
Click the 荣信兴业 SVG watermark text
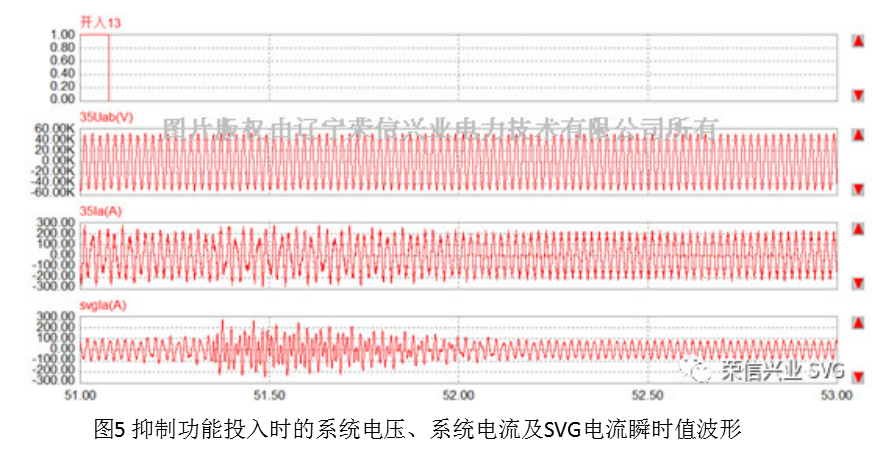pyautogui.click(x=781, y=371)
